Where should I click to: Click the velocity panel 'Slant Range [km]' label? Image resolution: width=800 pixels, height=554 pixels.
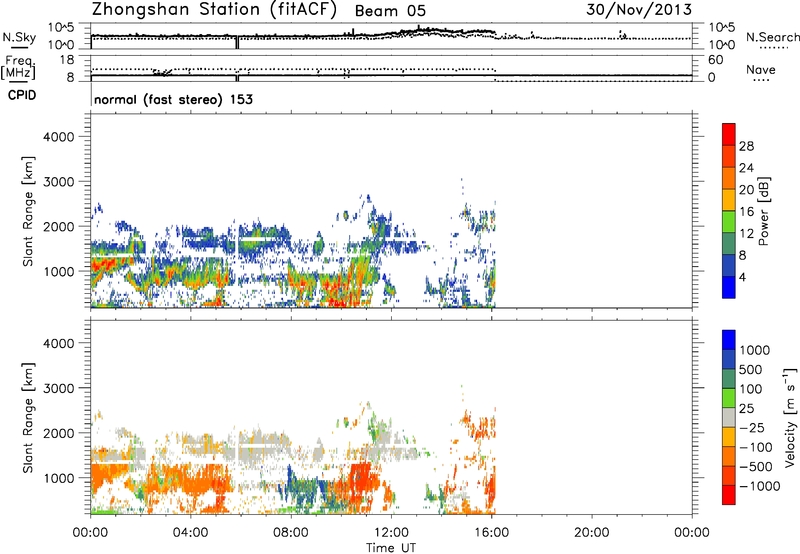(x=28, y=418)
